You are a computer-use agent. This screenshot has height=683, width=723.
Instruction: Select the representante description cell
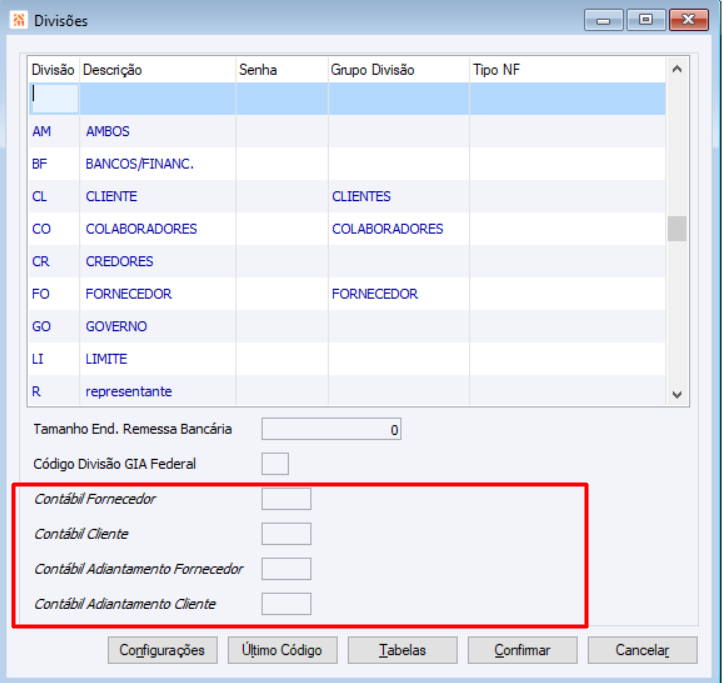point(157,391)
